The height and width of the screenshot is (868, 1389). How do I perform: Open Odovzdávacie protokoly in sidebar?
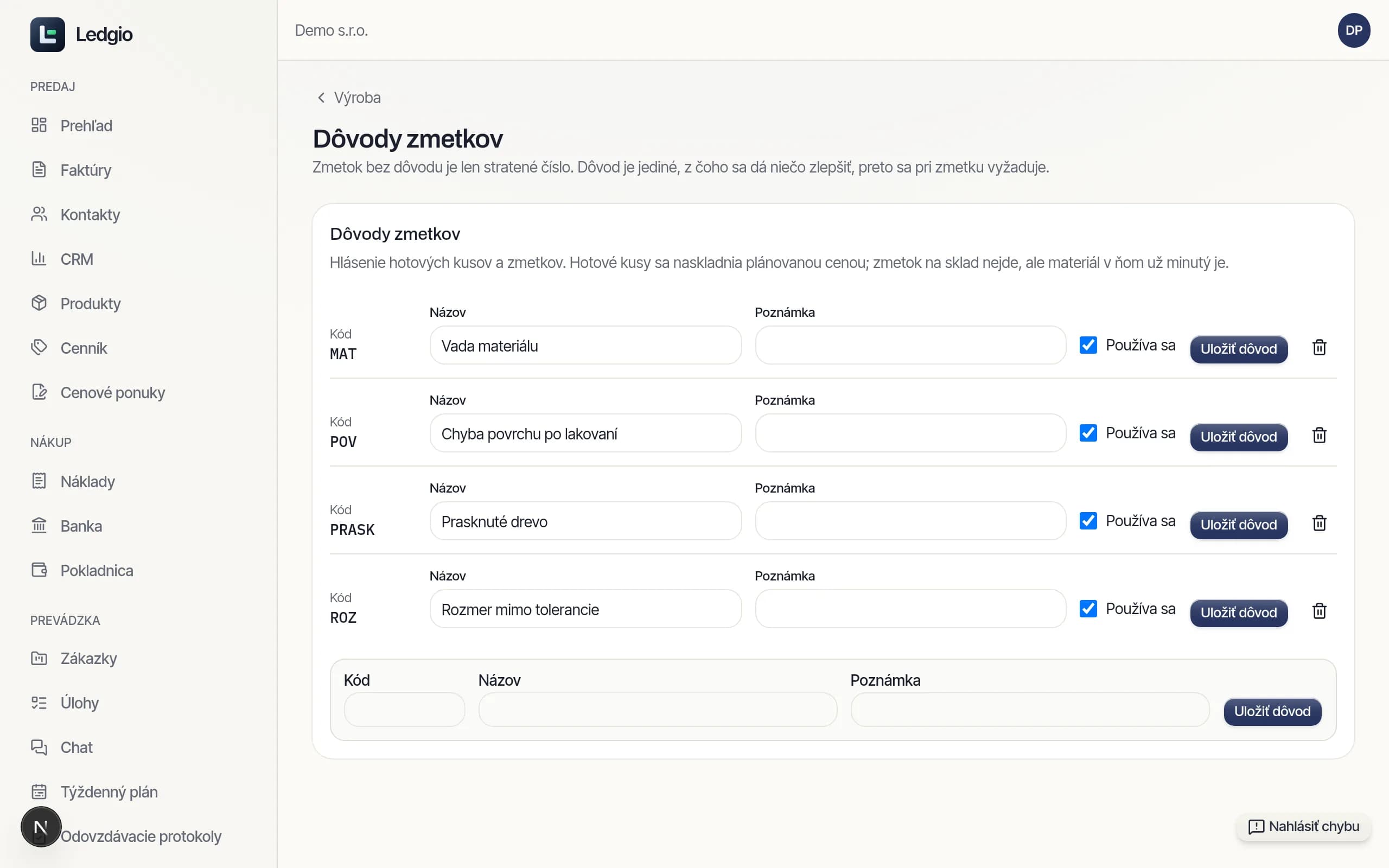141,837
